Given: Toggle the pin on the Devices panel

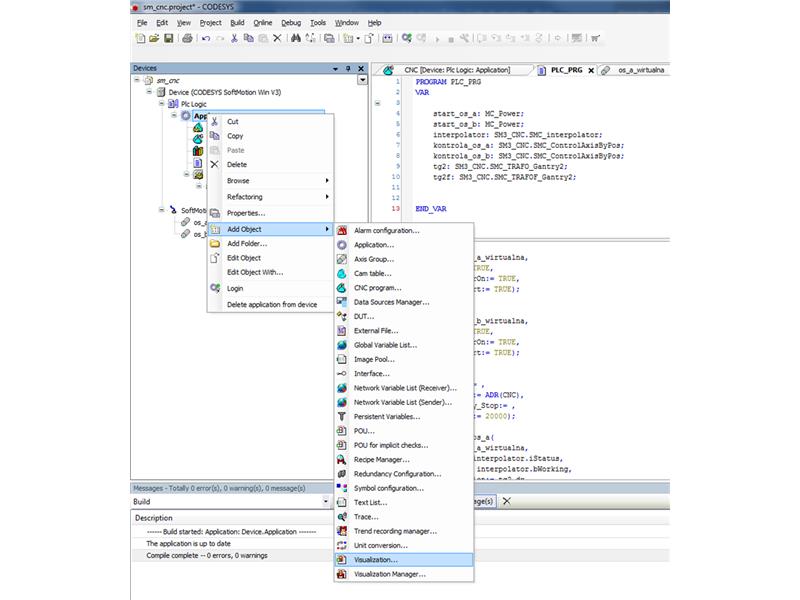Looking at the screenshot, I should click(x=348, y=68).
